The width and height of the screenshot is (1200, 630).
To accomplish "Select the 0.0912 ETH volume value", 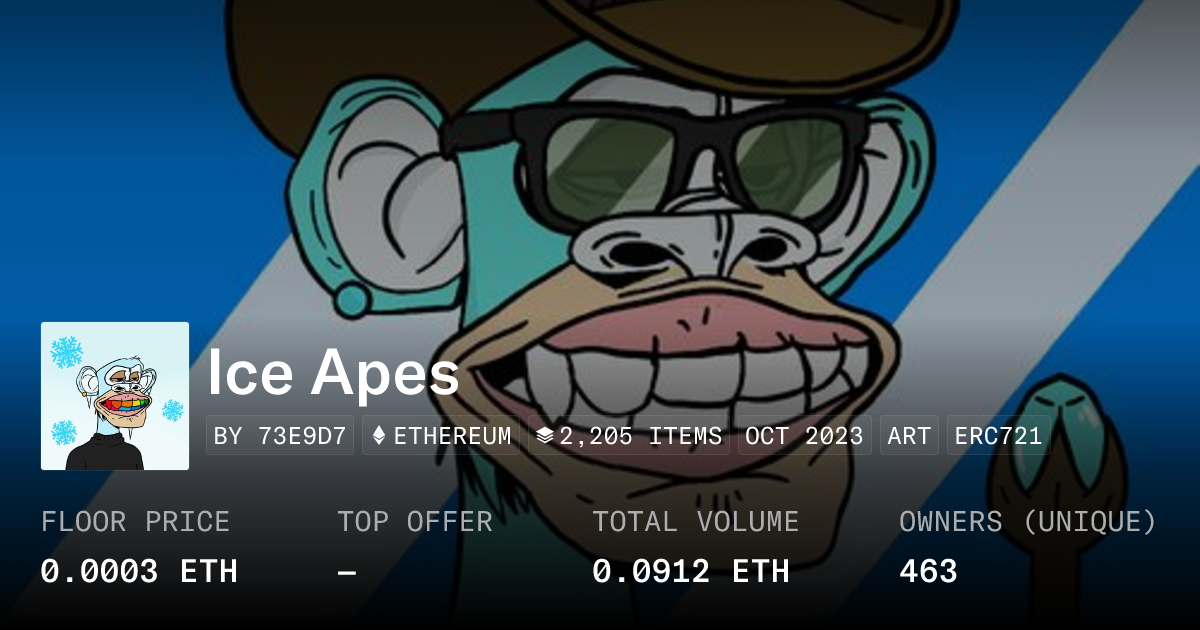I will pos(691,572).
